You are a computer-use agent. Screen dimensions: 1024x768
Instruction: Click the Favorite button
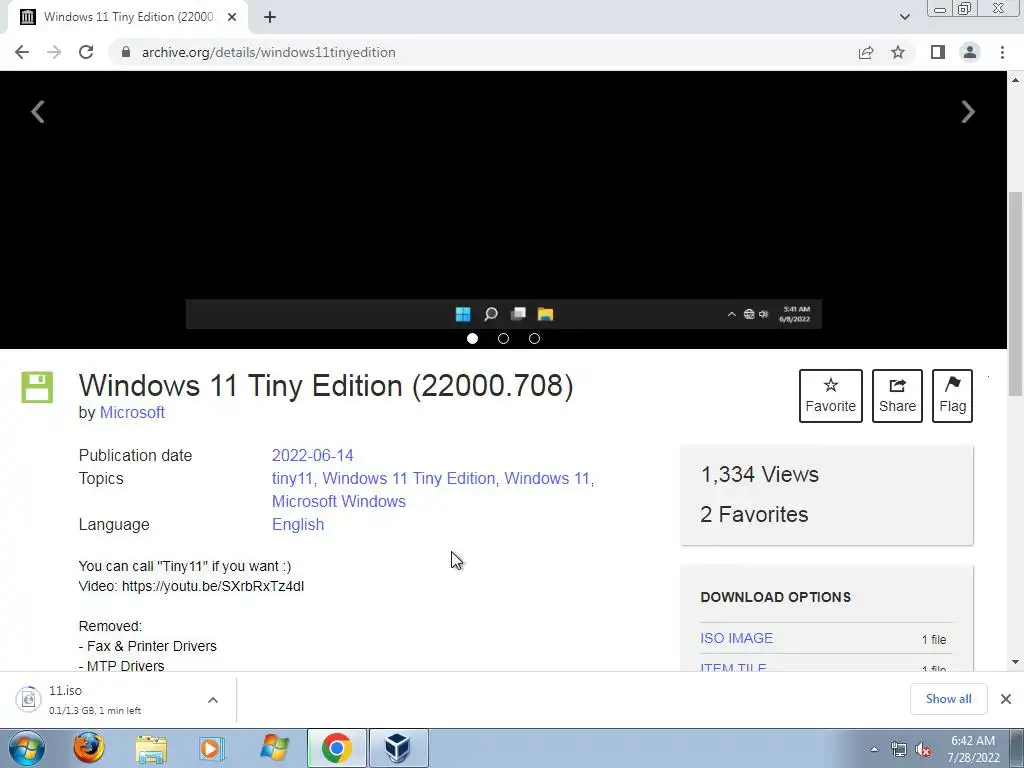[x=831, y=396]
